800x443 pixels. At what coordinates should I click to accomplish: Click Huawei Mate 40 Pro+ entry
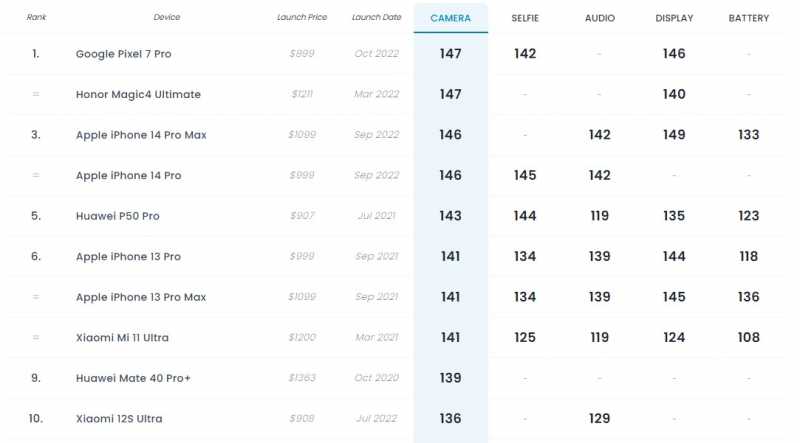click(x=133, y=378)
